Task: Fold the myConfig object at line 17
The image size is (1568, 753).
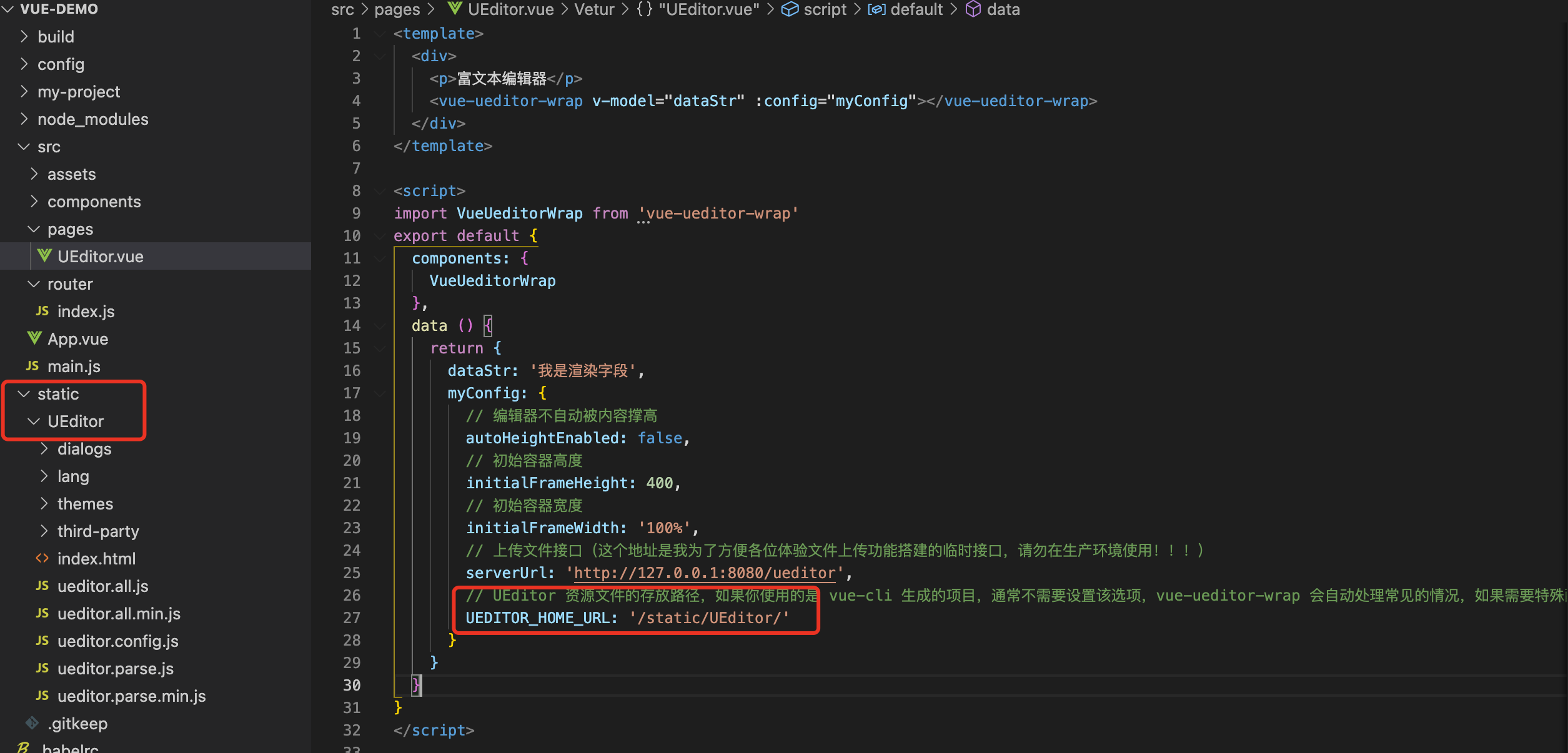Action: coord(379,393)
